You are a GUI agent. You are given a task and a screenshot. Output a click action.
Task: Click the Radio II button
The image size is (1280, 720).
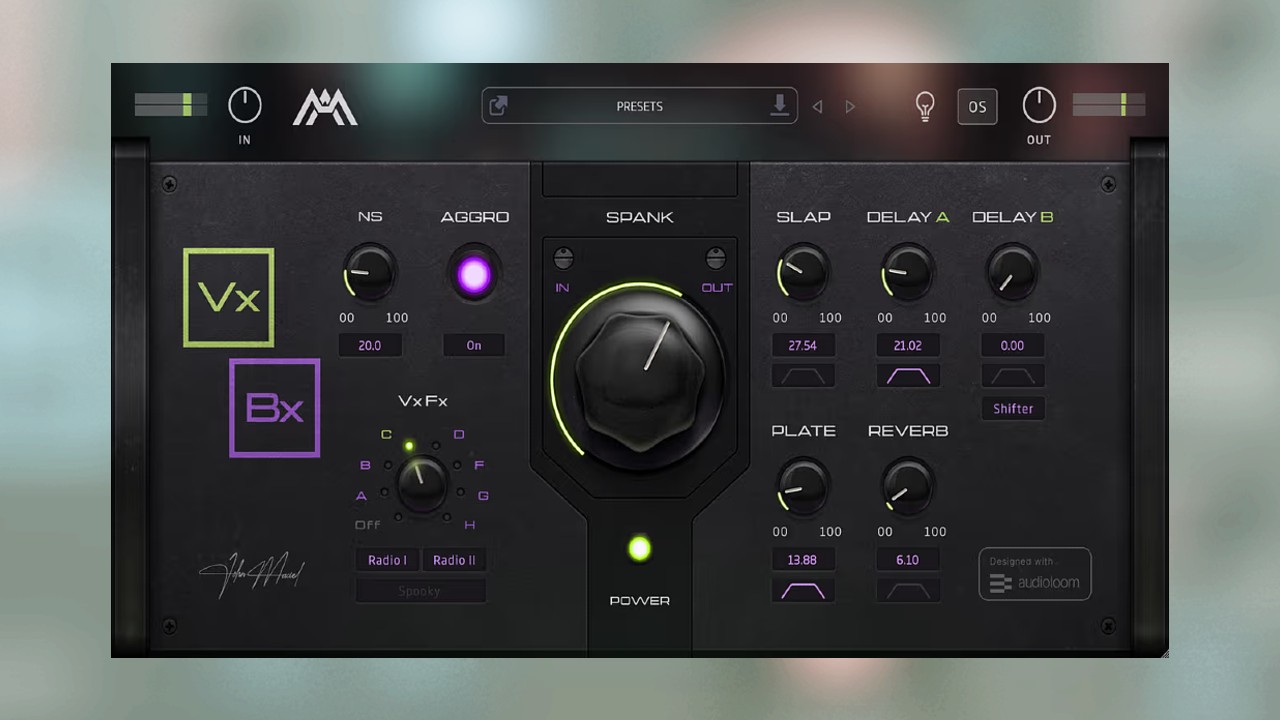click(x=454, y=560)
